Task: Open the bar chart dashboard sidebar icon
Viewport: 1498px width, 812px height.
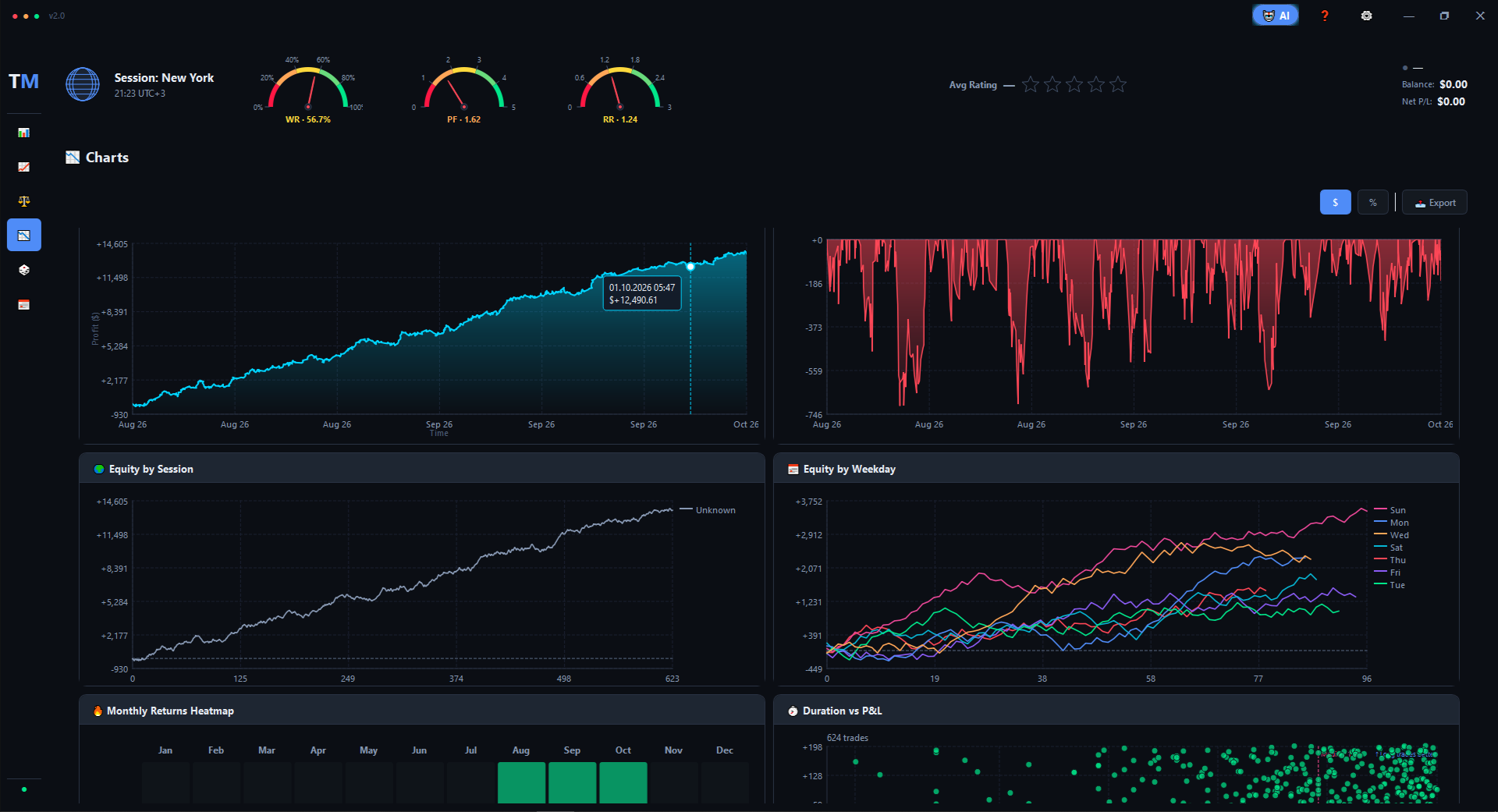Action: (x=24, y=133)
